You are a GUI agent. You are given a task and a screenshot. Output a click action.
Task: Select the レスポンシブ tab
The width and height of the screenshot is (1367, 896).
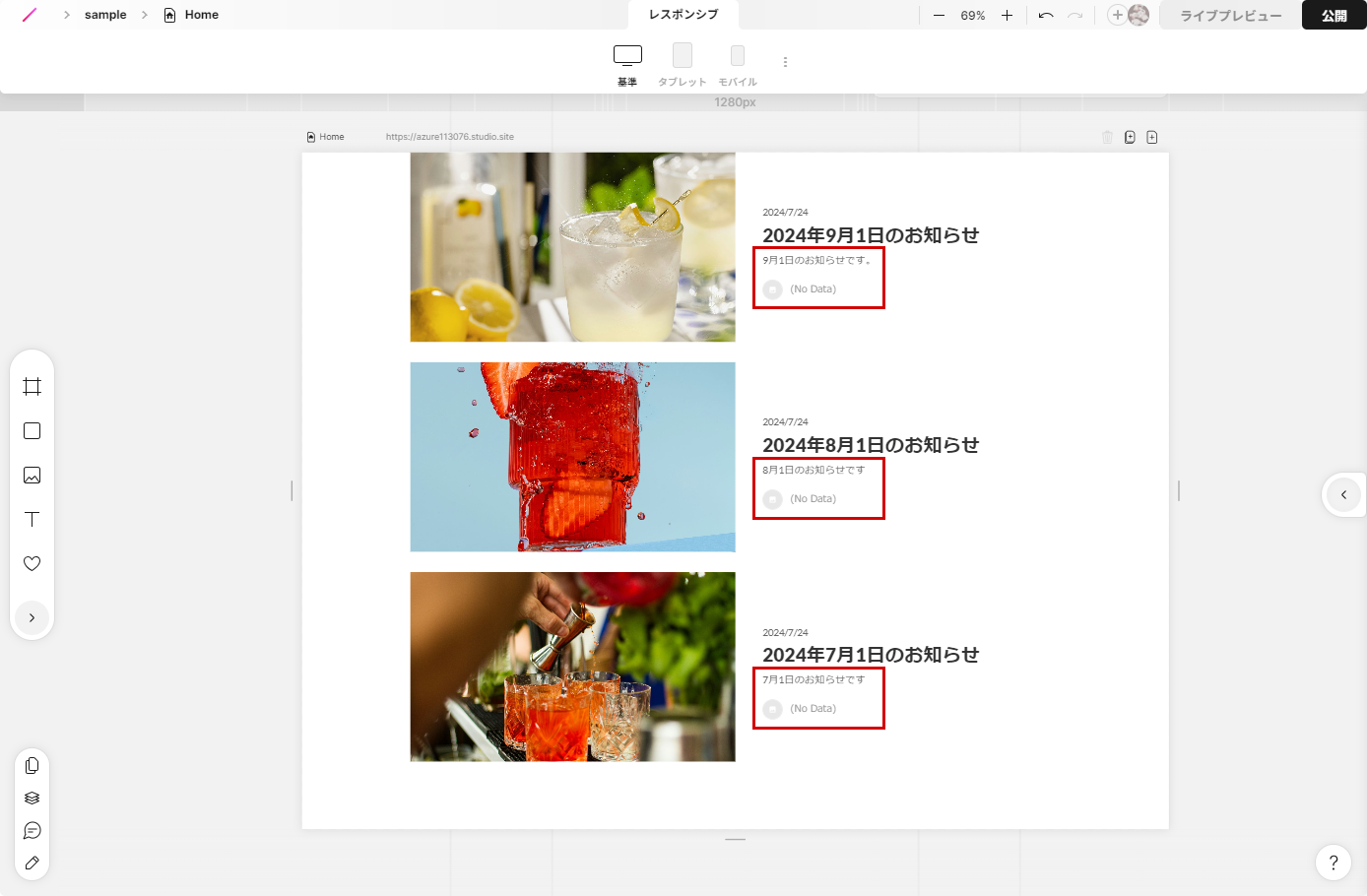[x=683, y=15]
